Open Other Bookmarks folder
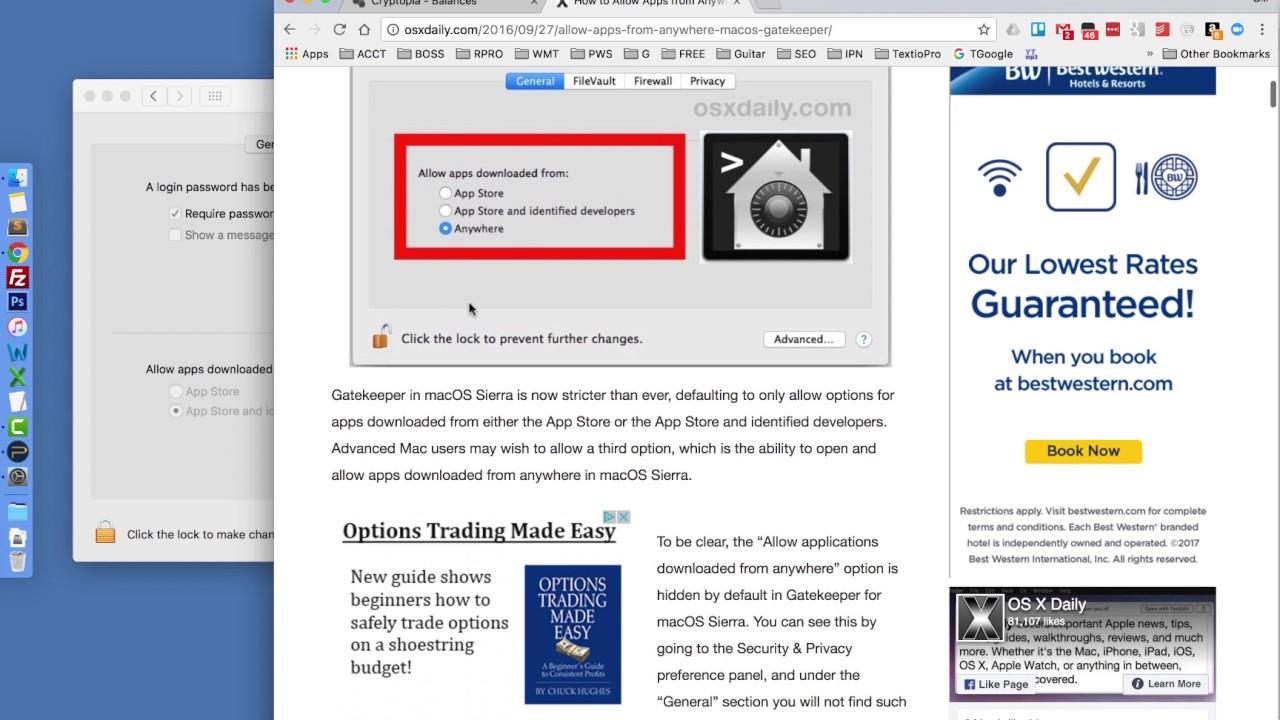Screen dimensions: 1280x720 pos(1215,54)
